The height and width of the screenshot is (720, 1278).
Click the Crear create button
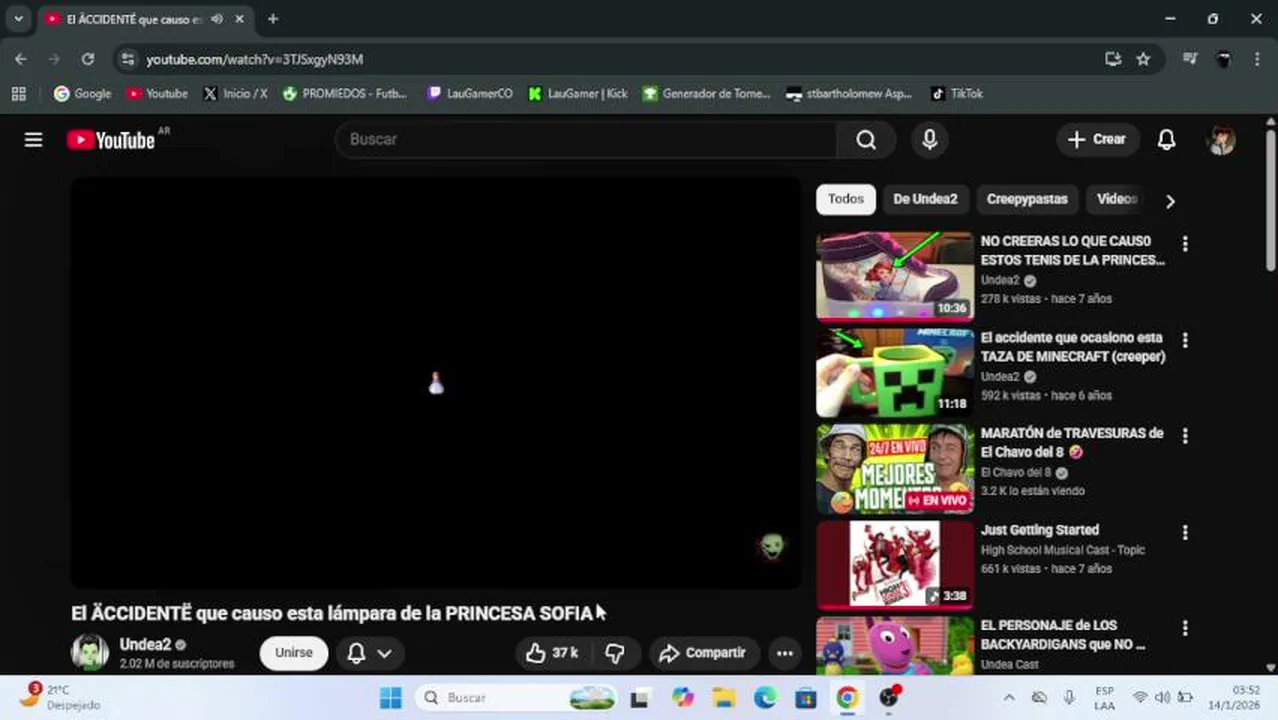[1097, 140]
